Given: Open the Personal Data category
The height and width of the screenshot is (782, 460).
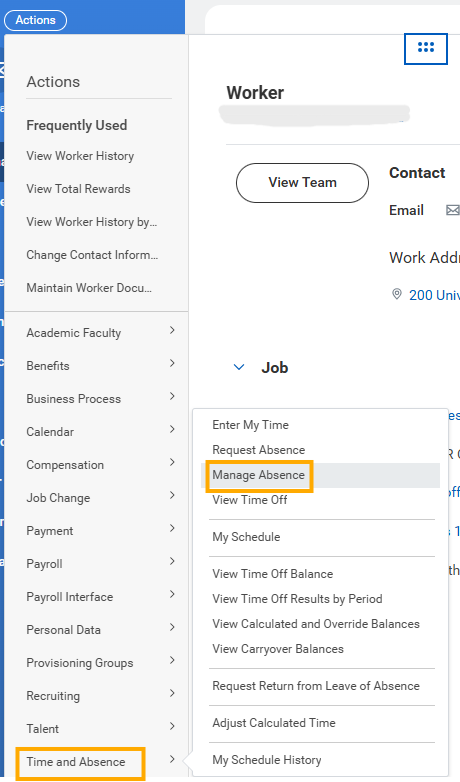Looking at the screenshot, I should (x=63, y=630).
